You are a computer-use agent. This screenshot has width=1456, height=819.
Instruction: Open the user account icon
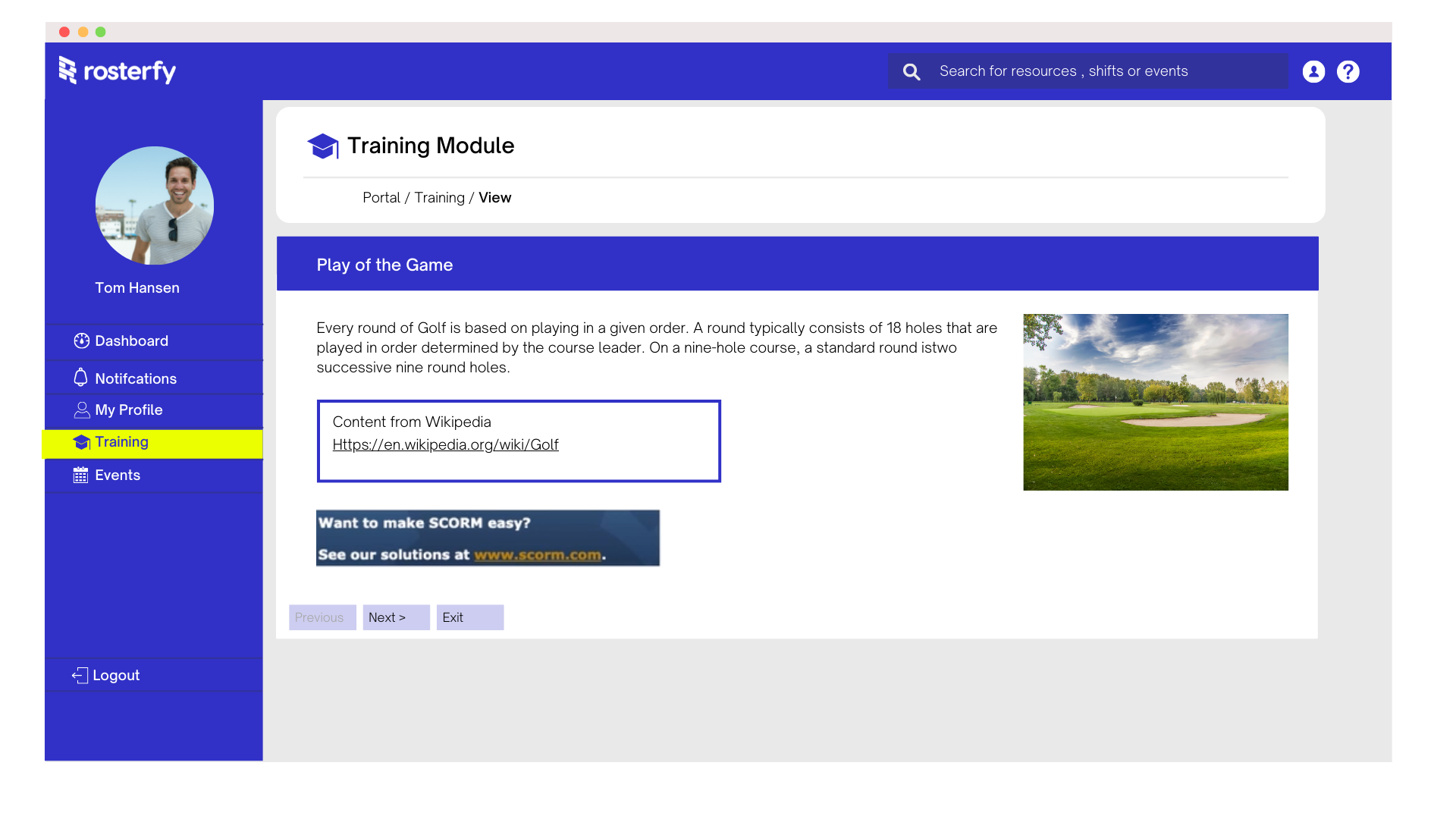(1313, 71)
